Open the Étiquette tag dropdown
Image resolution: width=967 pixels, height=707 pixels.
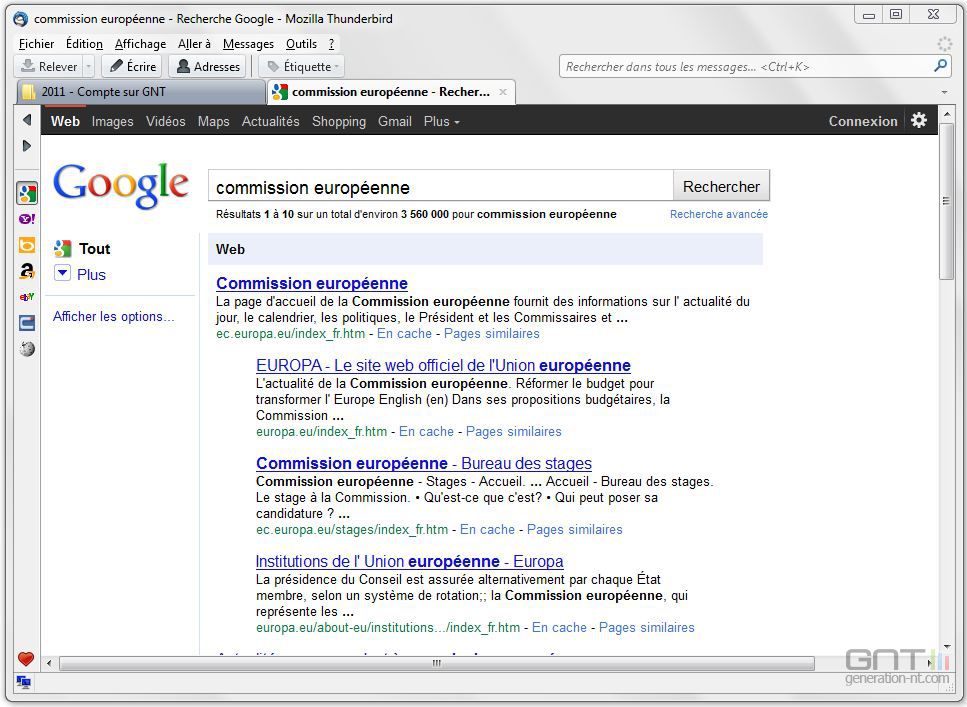pos(302,66)
